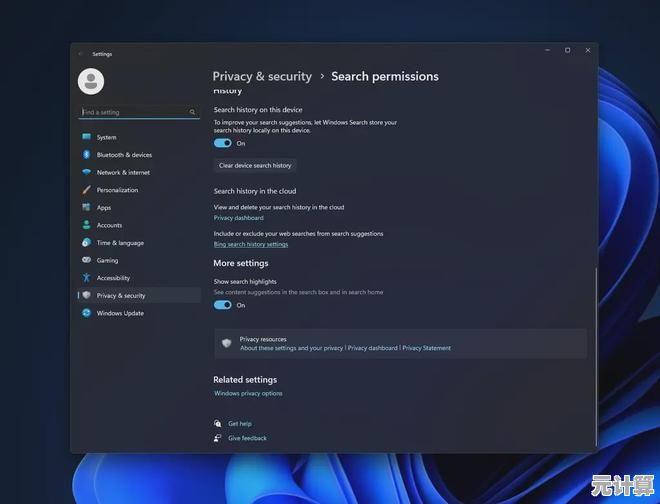Screen dimensions: 660x504
Task: Disable Show search highlights toggle
Action: coord(223,305)
